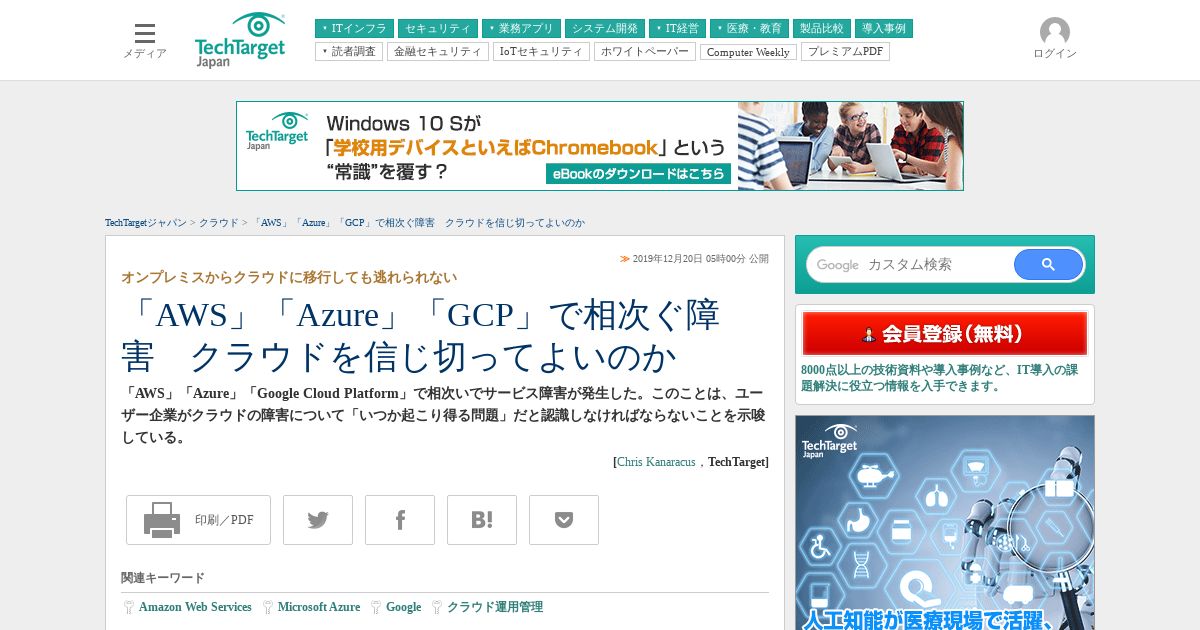Click key icon beside Google keyword
Screen dimensions: 1200x630
376,607
